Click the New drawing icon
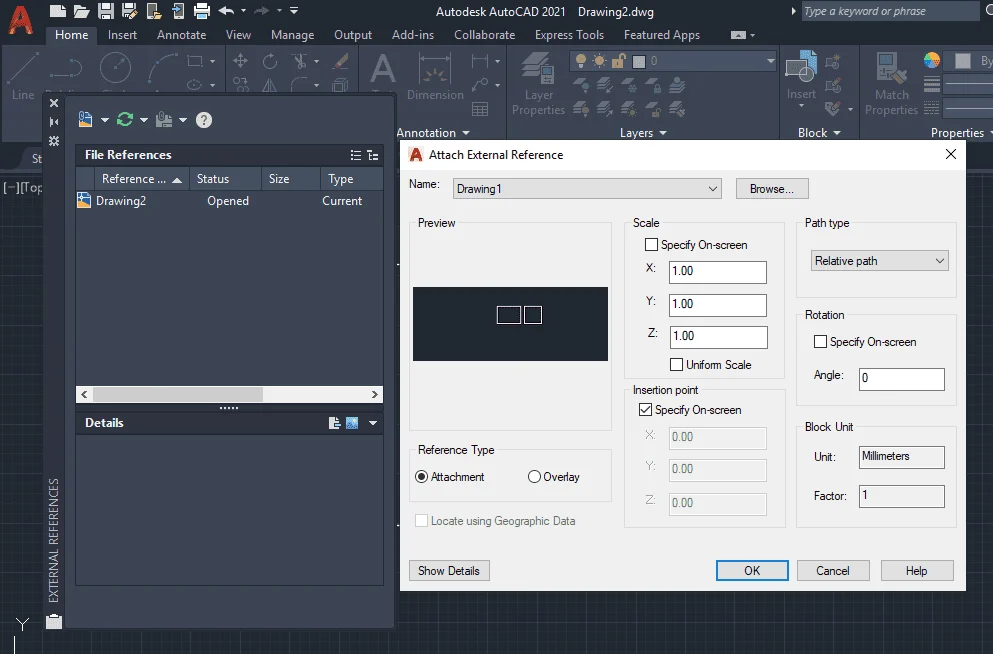The height and width of the screenshot is (654, 993). pyautogui.click(x=58, y=11)
